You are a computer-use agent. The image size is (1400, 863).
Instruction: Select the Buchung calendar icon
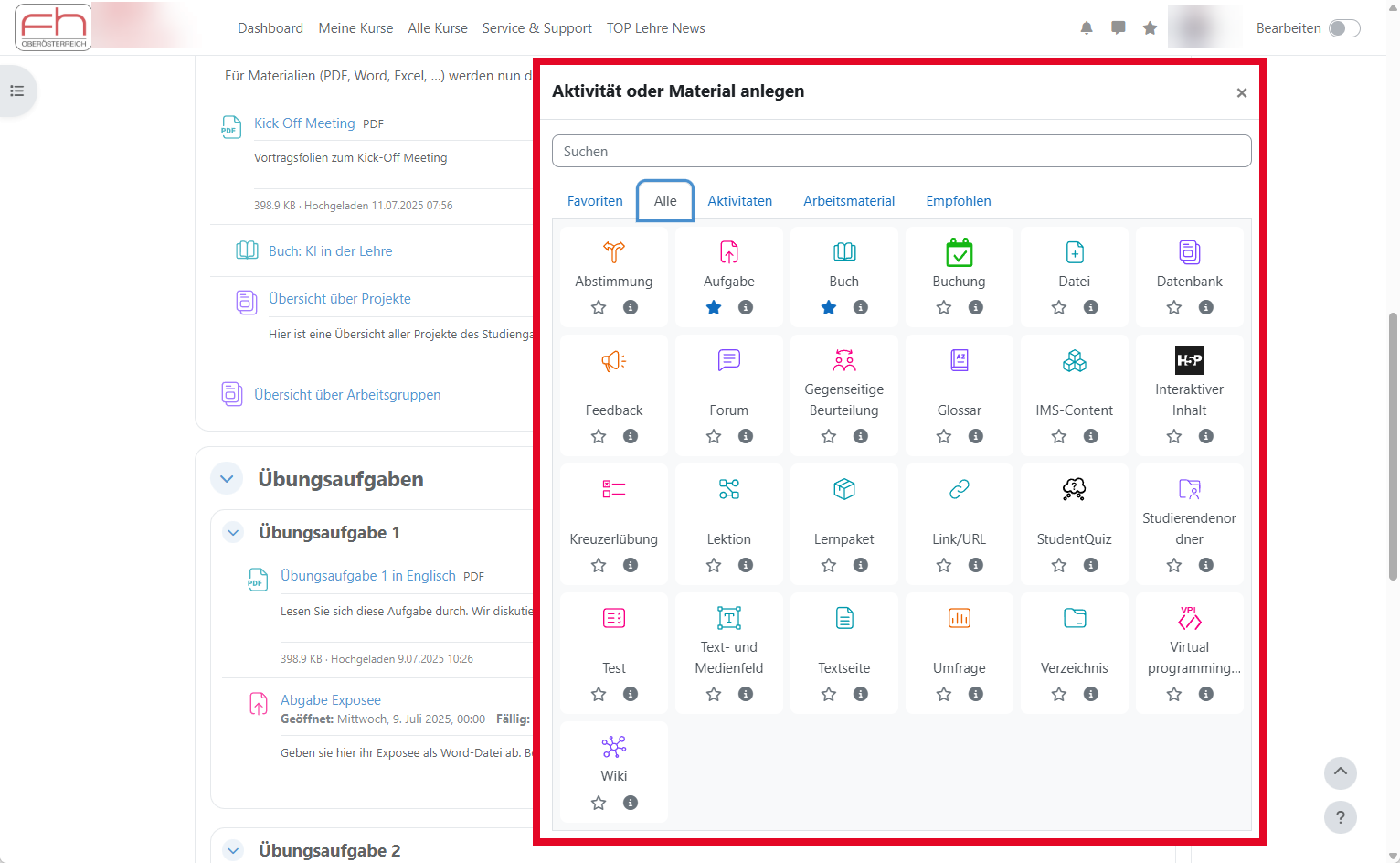(960, 252)
